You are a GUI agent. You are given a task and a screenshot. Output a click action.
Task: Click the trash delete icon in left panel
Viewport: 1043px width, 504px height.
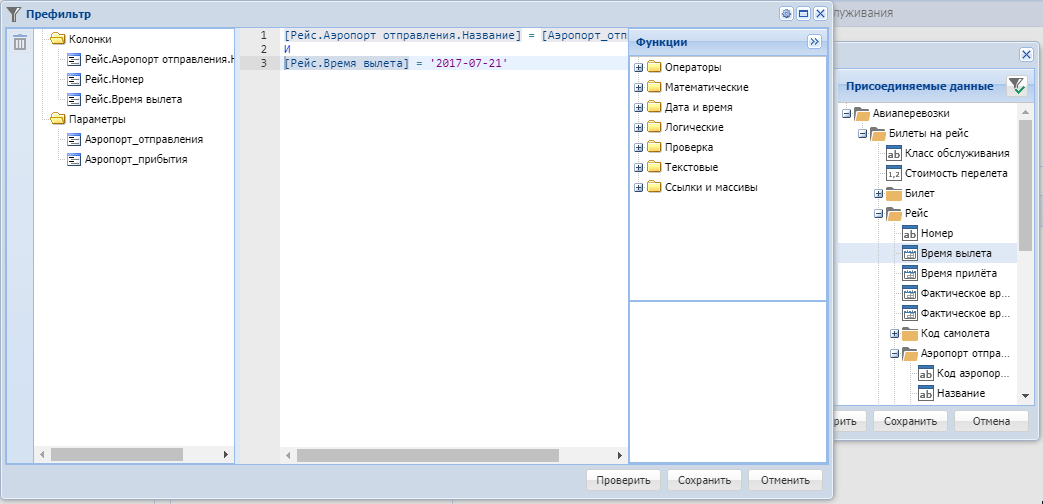19,42
